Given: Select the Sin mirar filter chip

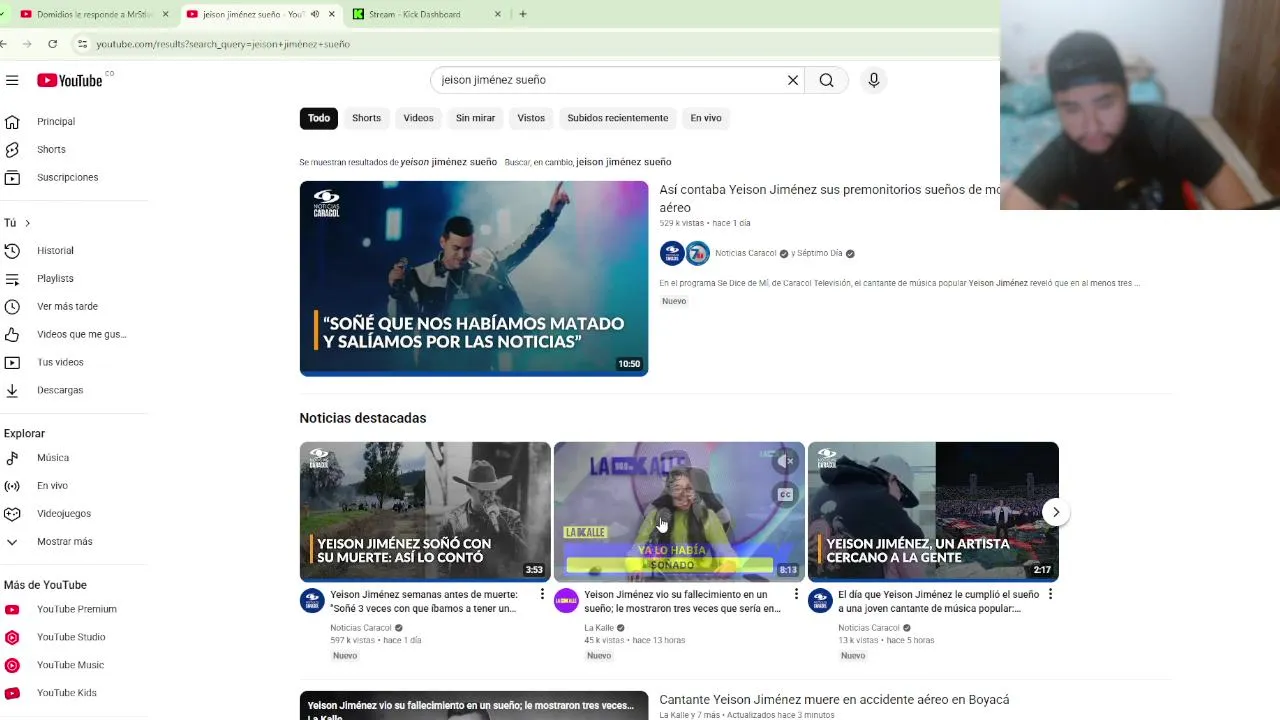Looking at the screenshot, I should [475, 118].
